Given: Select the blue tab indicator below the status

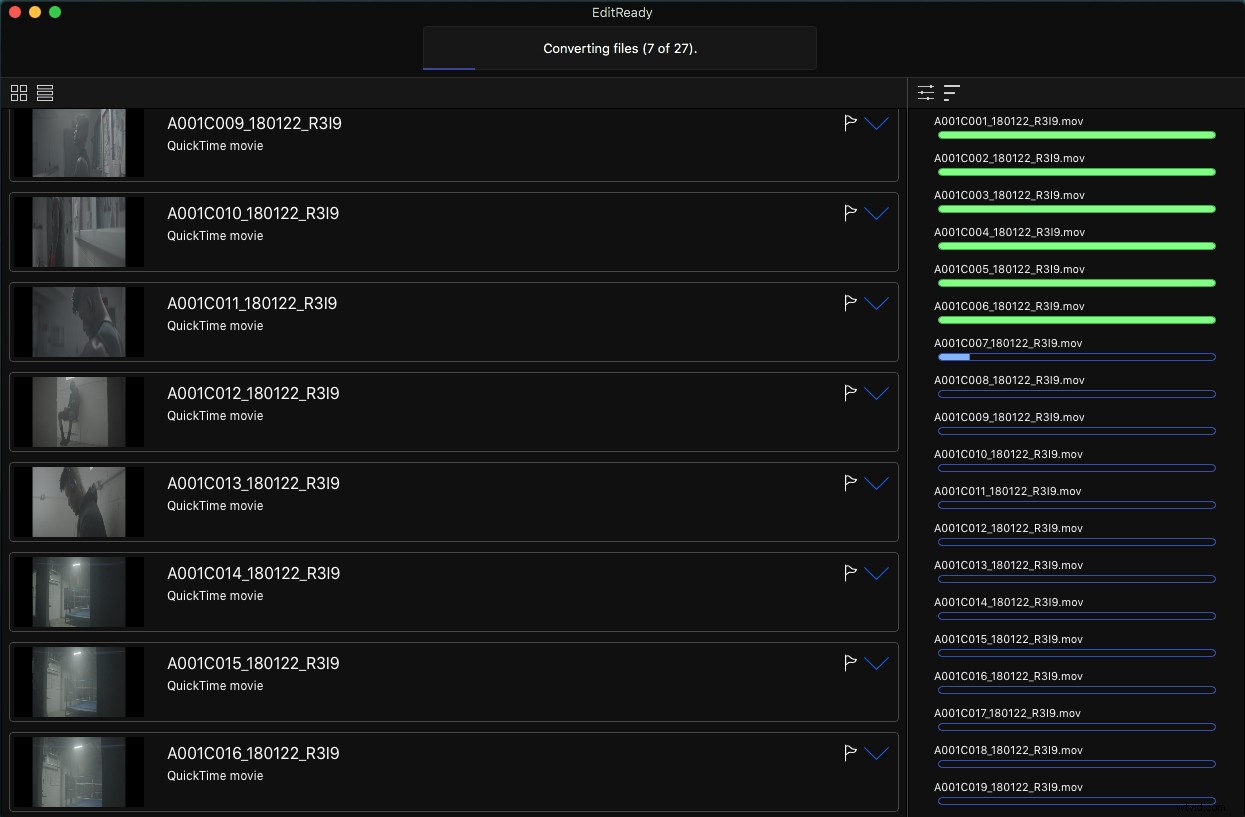Looking at the screenshot, I should (x=448, y=67).
